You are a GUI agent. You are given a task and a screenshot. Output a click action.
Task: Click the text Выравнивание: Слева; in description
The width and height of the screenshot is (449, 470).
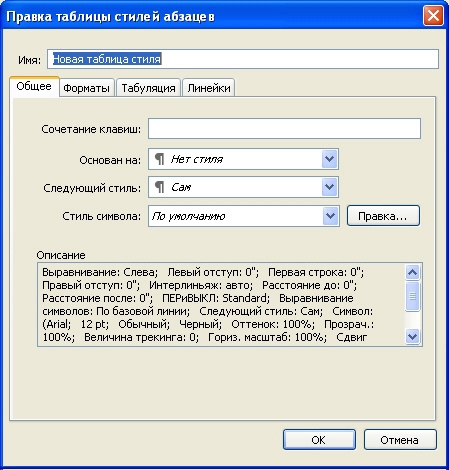tap(100, 272)
